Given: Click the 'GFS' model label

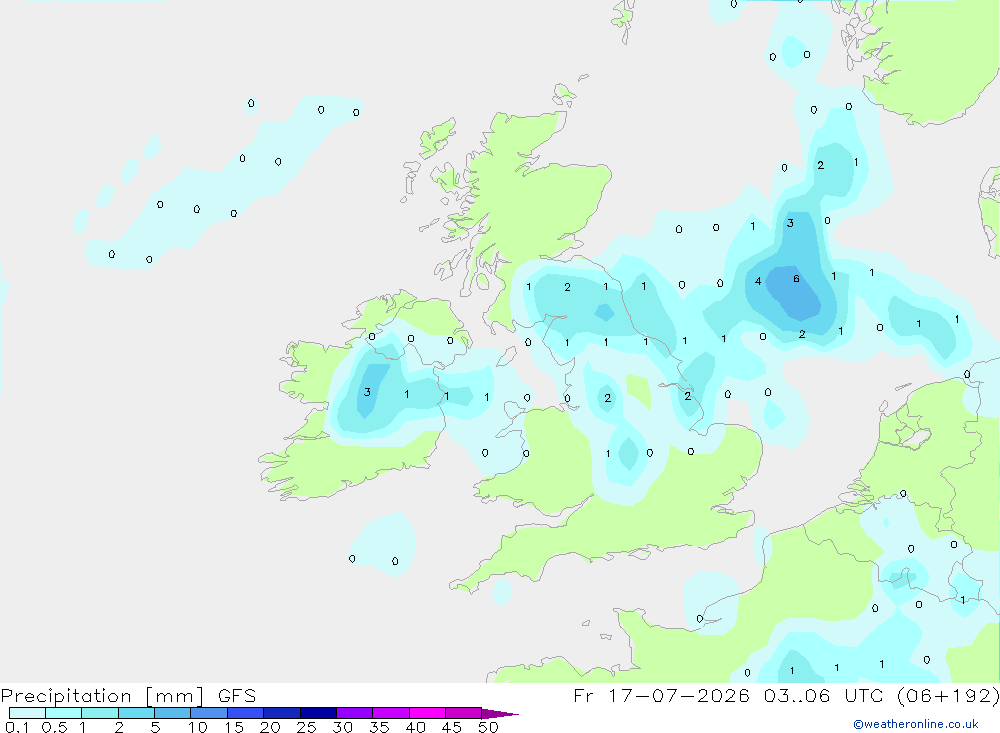Looking at the screenshot, I should pyautogui.click(x=237, y=695).
